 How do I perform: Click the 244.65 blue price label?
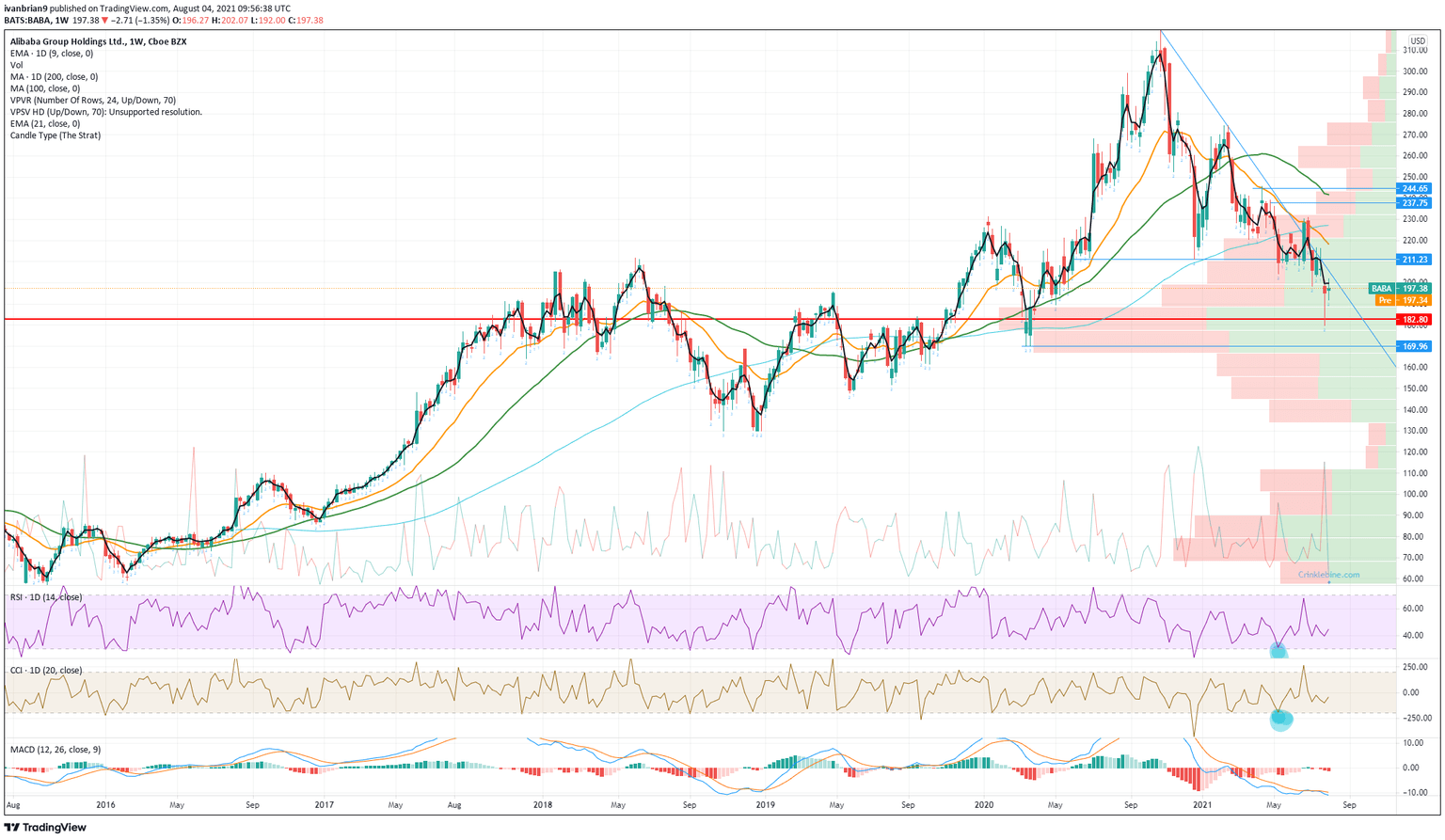click(x=1415, y=189)
